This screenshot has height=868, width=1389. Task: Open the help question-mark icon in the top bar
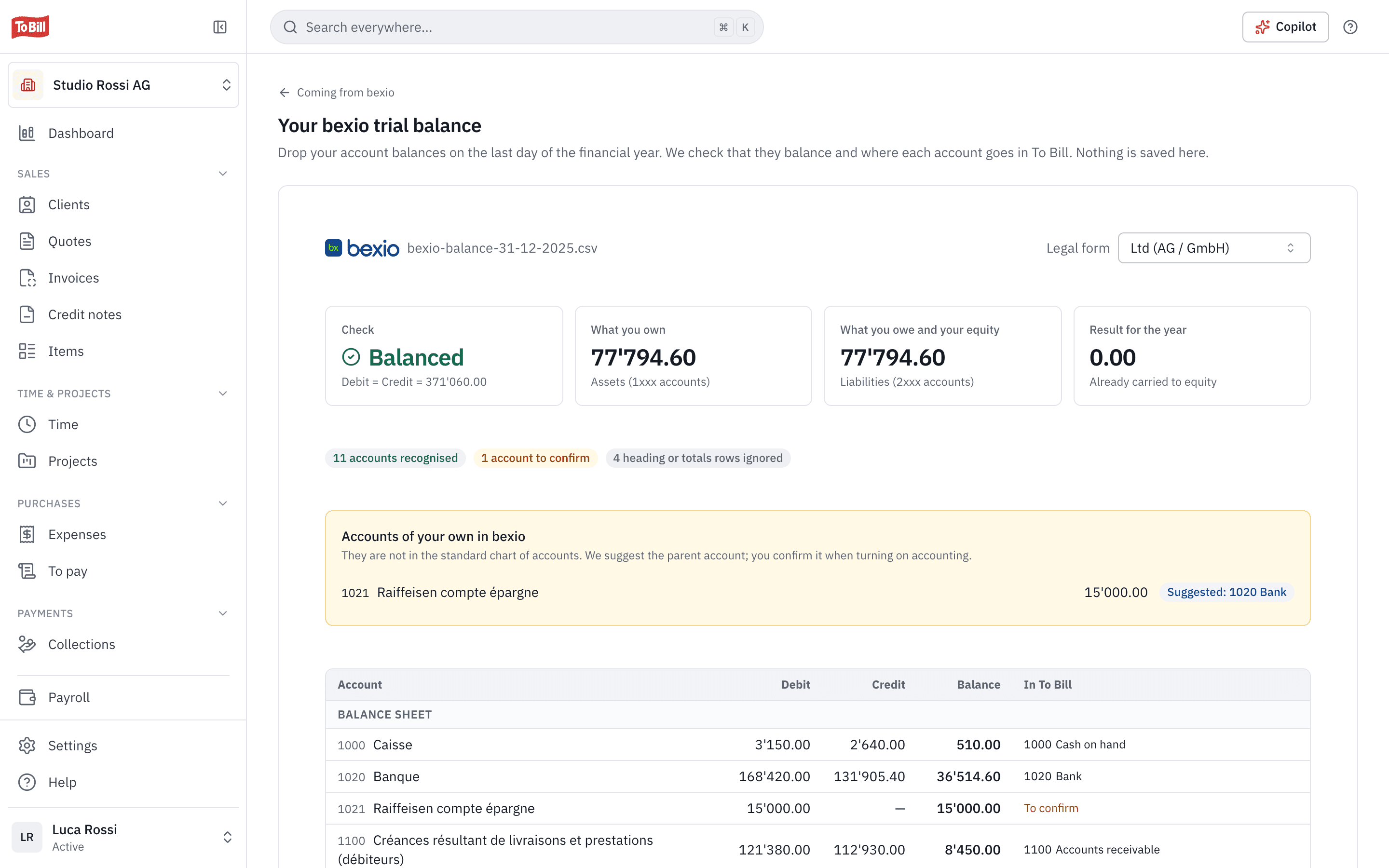click(x=1350, y=27)
